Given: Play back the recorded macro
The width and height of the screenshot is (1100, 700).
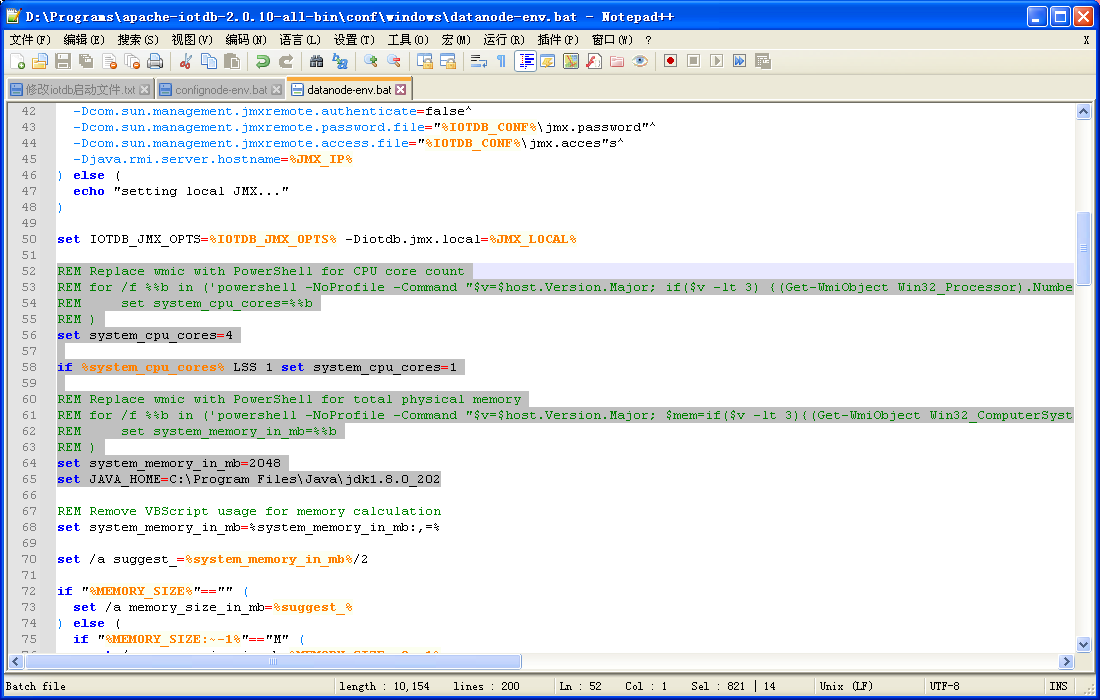Looking at the screenshot, I should point(716,62).
